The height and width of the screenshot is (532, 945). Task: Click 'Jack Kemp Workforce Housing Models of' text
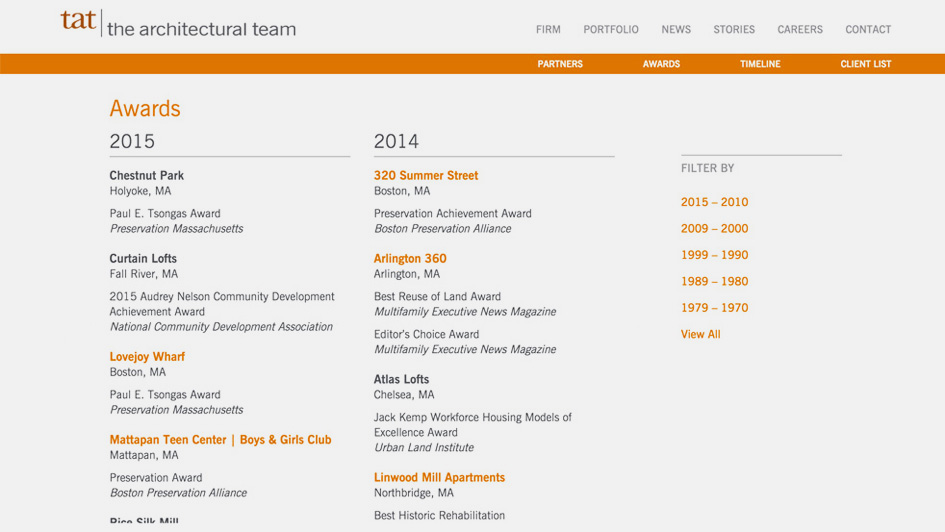(472, 418)
